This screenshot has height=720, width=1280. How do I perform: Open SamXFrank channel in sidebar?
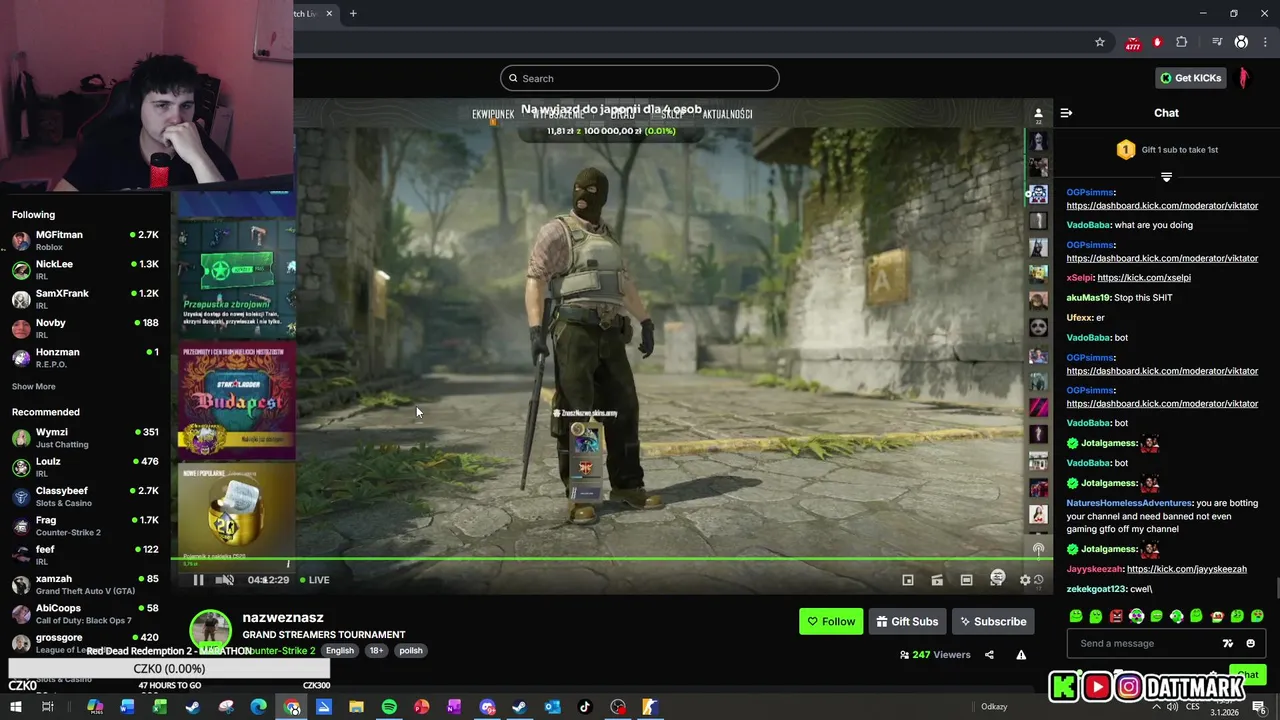85,299
